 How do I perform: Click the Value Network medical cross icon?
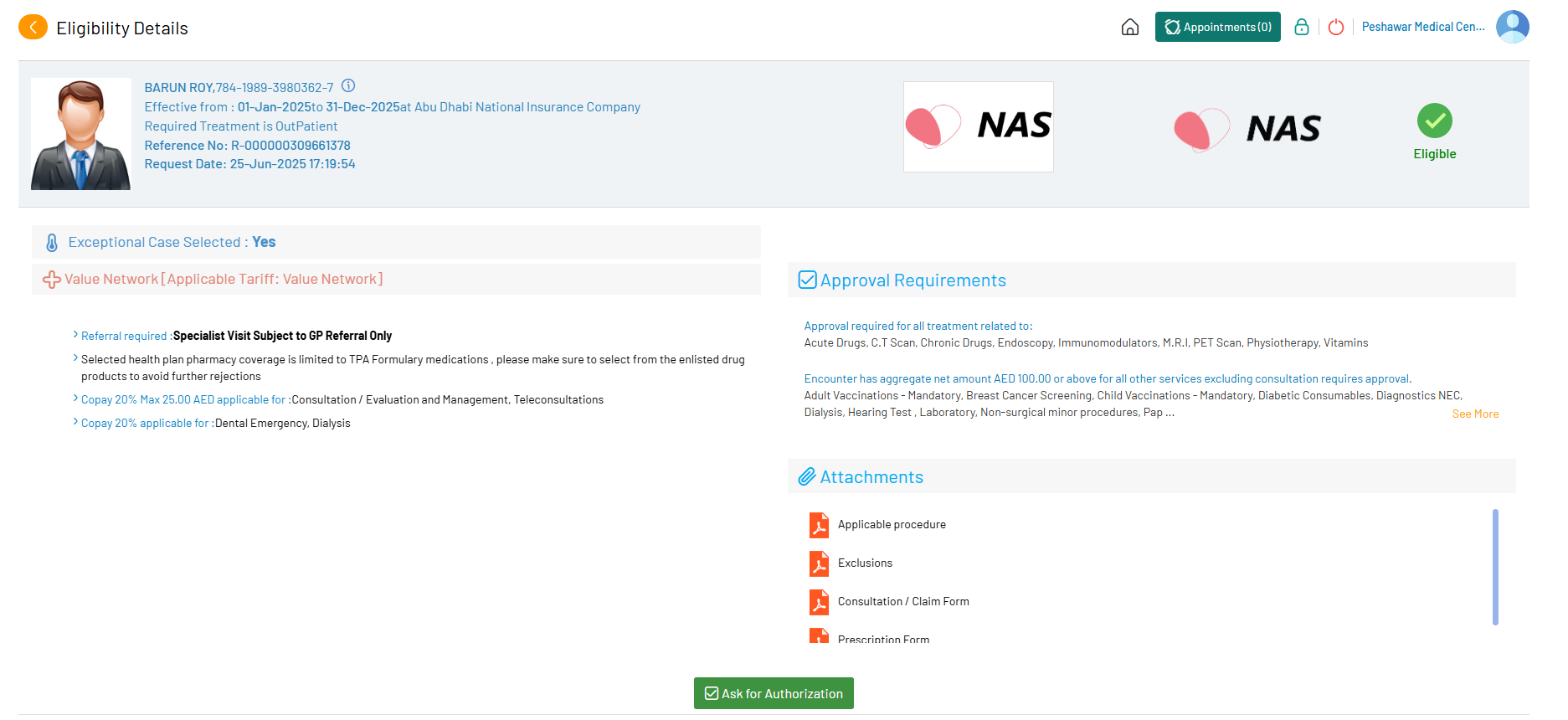point(52,280)
